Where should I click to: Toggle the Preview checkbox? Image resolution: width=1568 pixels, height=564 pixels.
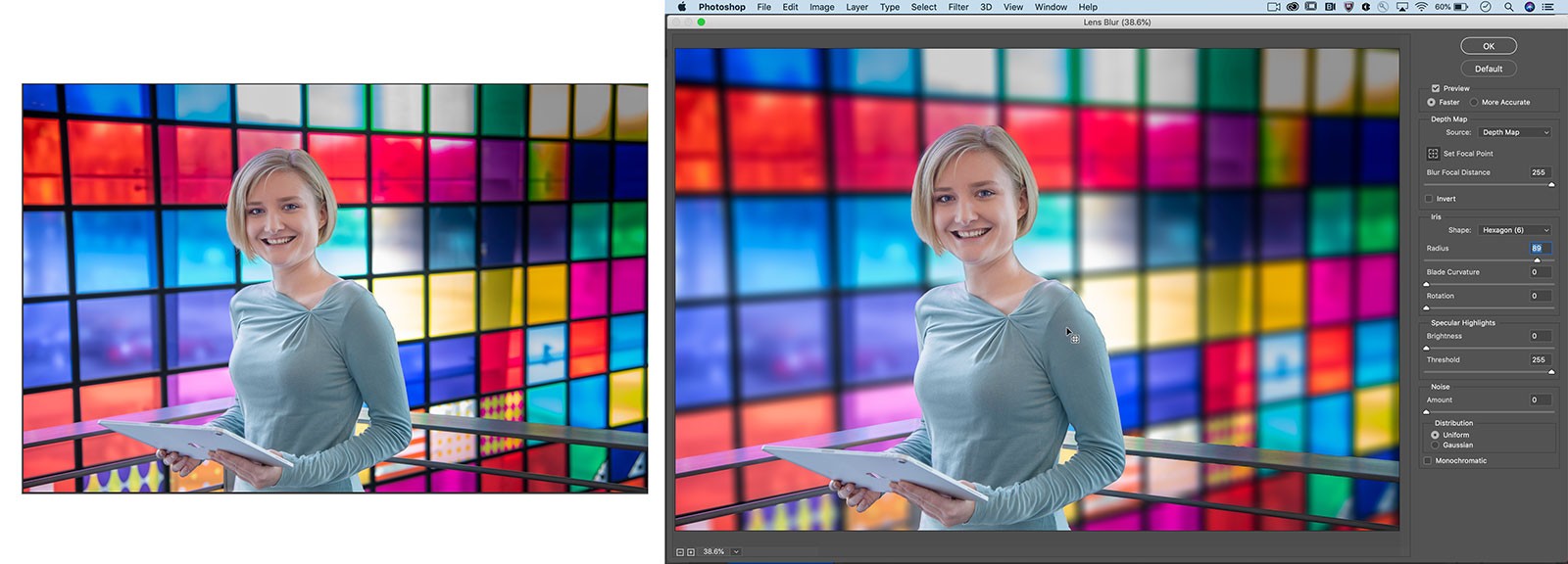click(x=1435, y=88)
